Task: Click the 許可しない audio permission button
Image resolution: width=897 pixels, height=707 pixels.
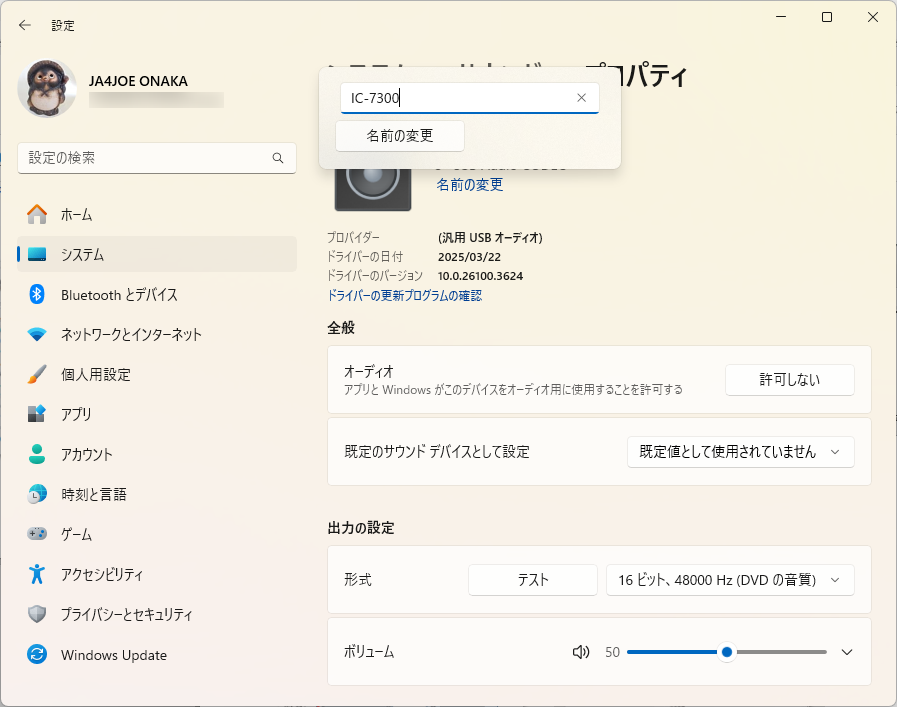Action: tap(789, 380)
